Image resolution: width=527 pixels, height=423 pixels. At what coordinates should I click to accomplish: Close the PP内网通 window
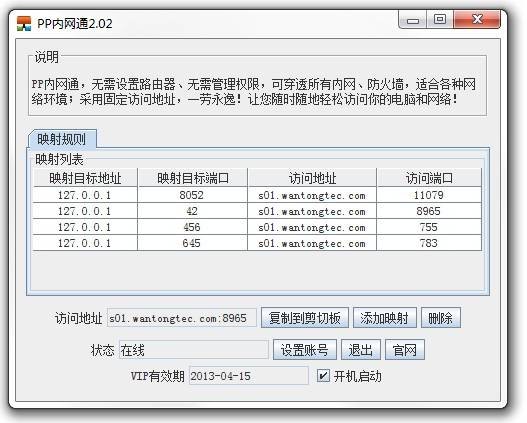(x=477, y=19)
